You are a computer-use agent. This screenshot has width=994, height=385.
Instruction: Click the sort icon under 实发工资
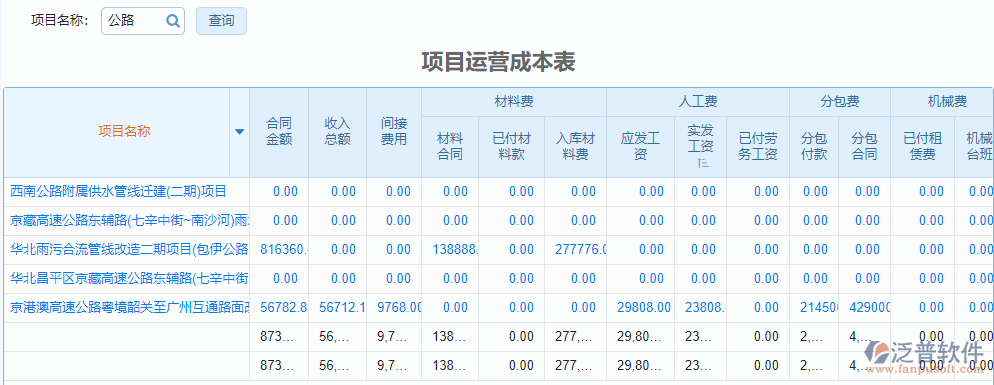point(702,162)
